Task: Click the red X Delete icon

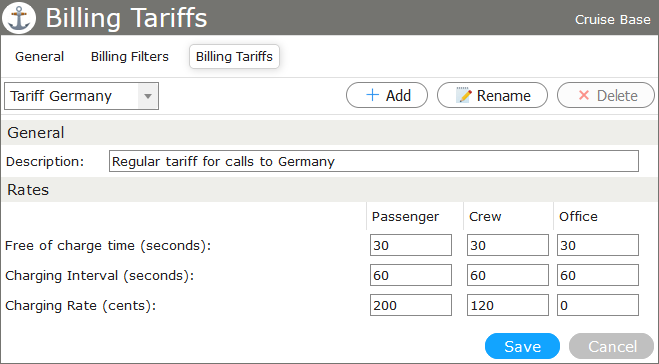Action: pos(584,95)
